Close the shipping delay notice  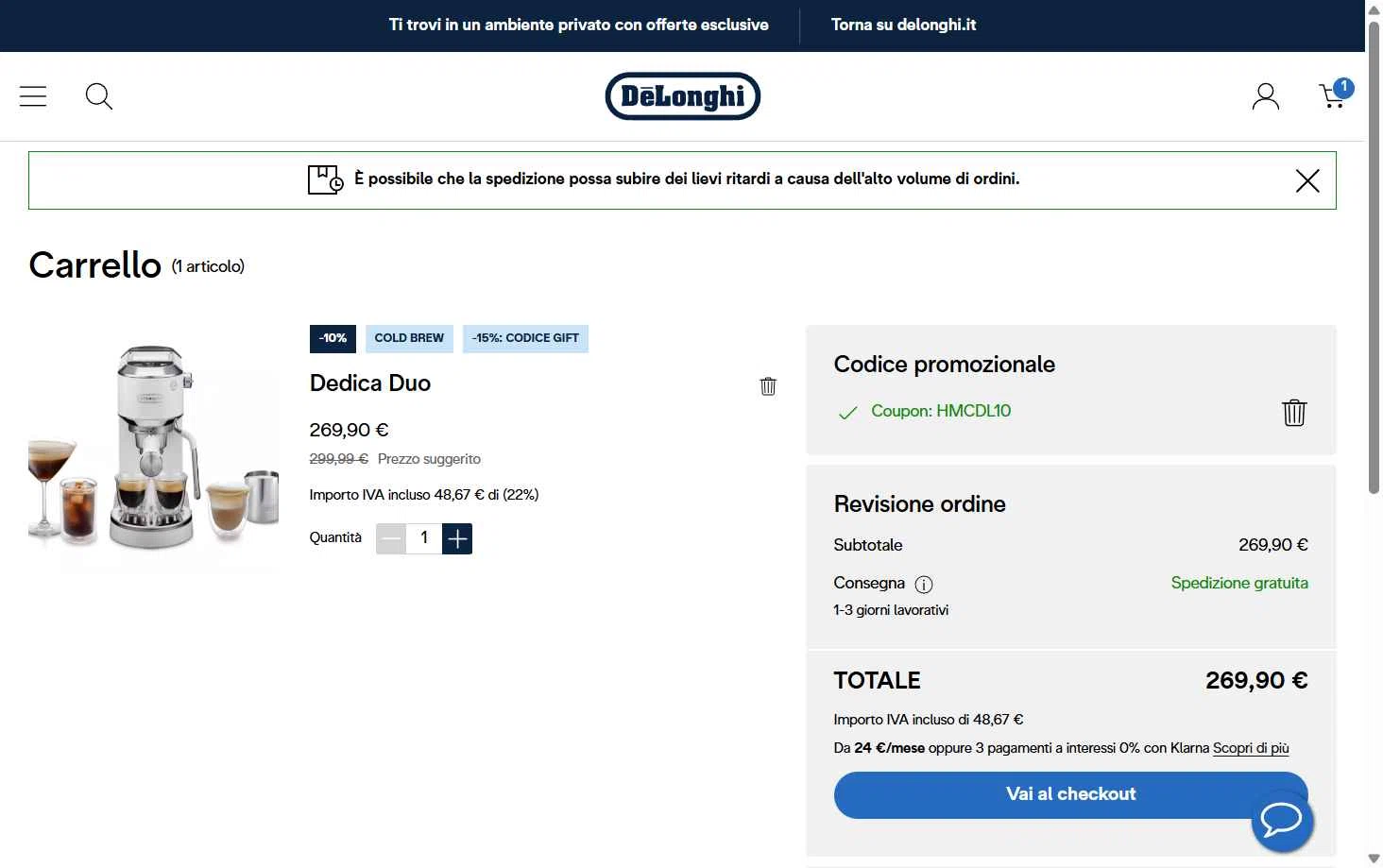pyautogui.click(x=1307, y=180)
